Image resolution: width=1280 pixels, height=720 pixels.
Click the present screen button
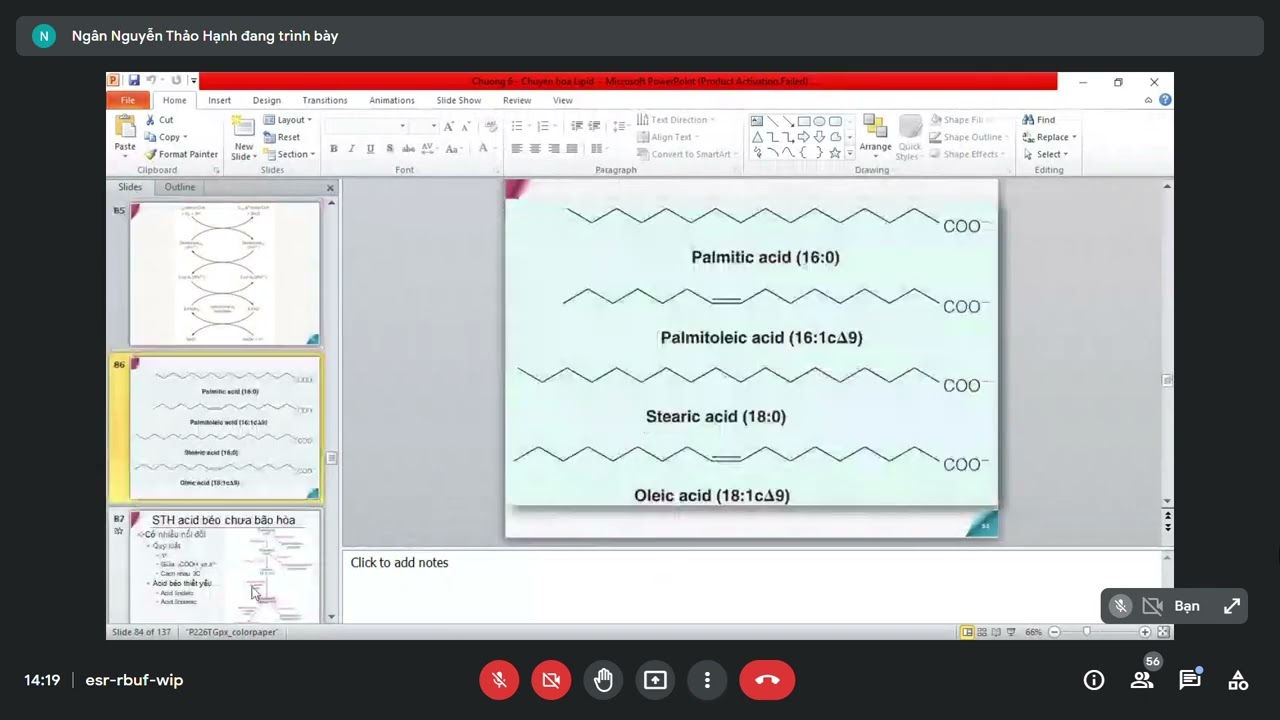(x=655, y=680)
